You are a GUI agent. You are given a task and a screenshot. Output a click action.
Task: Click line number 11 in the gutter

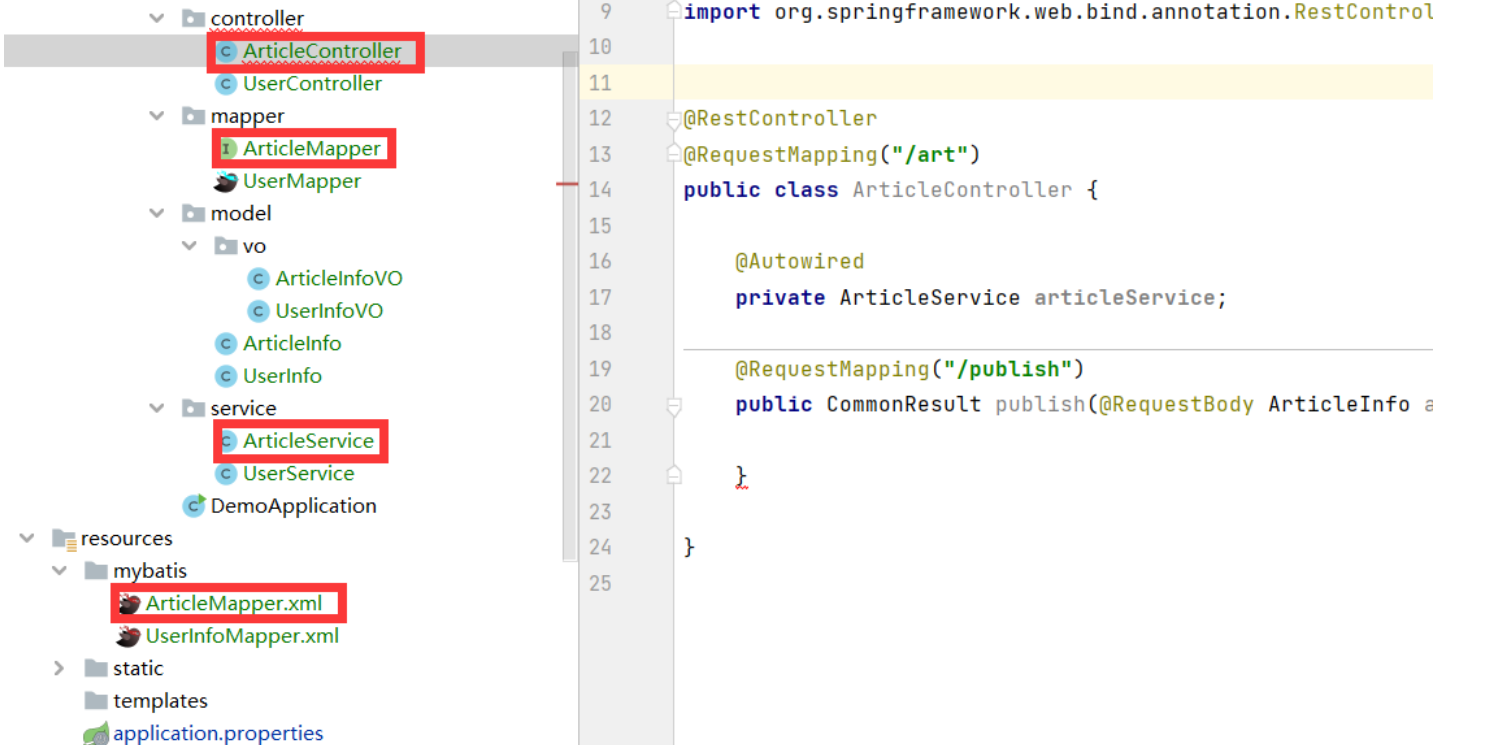(x=600, y=83)
